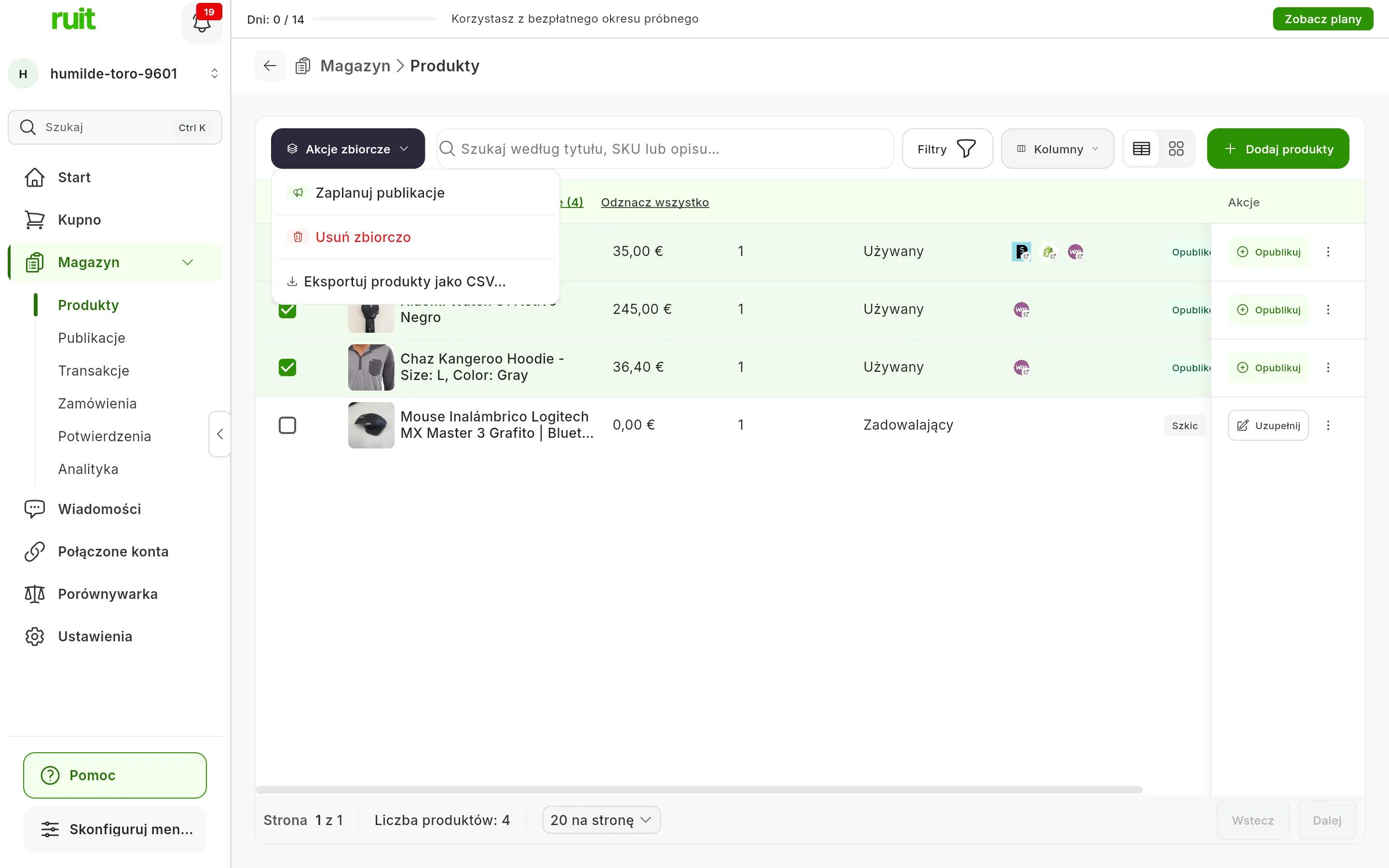
Task: Collapse the sidebar with the arrow handle
Action: [220, 434]
